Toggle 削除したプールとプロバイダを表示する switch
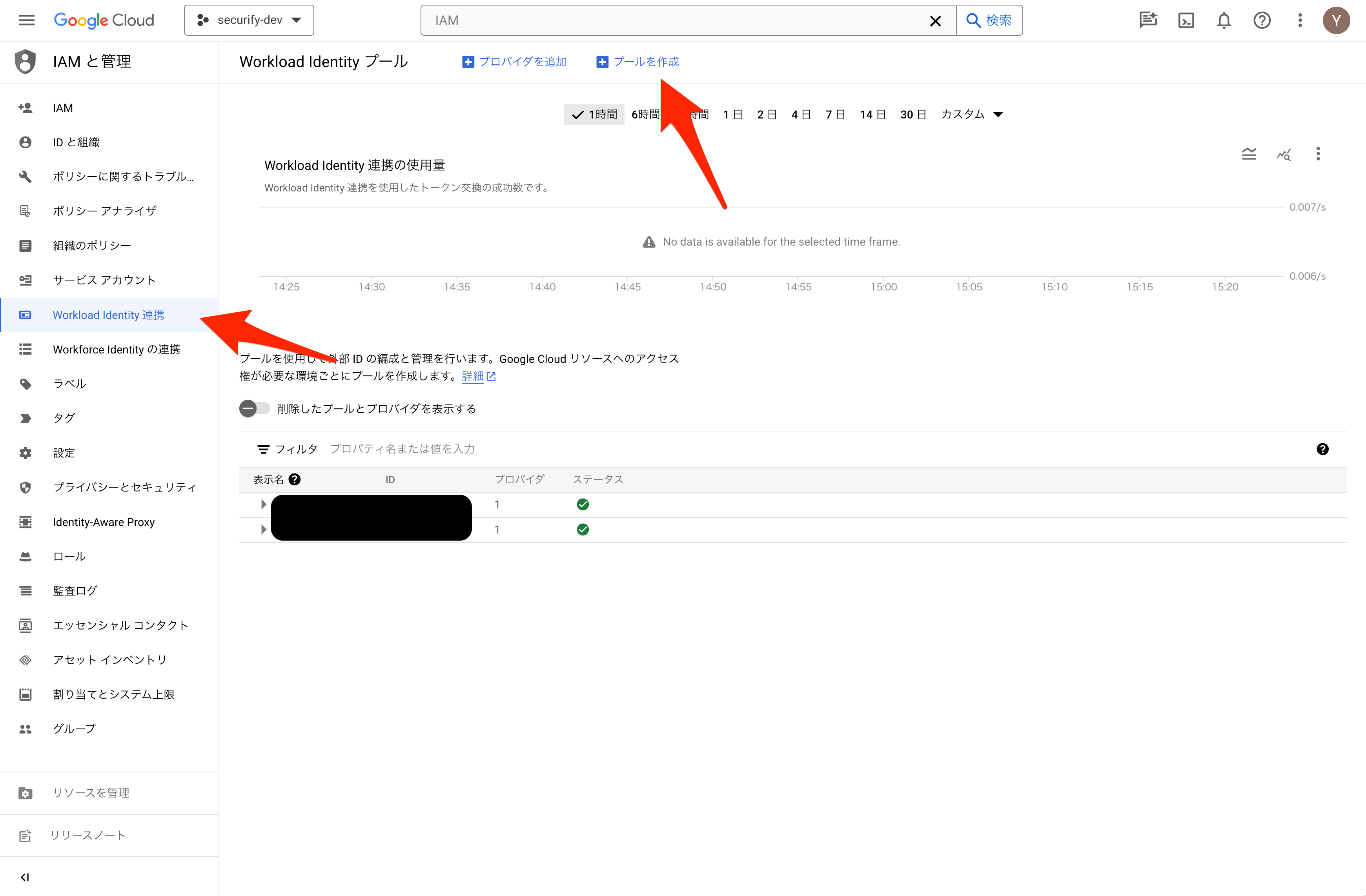 coord(254,409)
